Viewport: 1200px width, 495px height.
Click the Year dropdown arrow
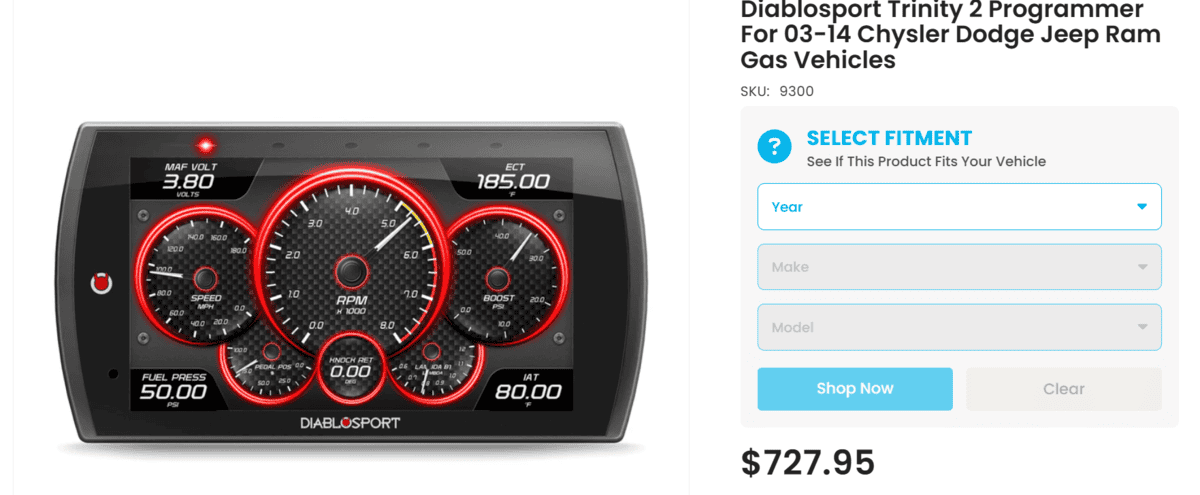1142,207
